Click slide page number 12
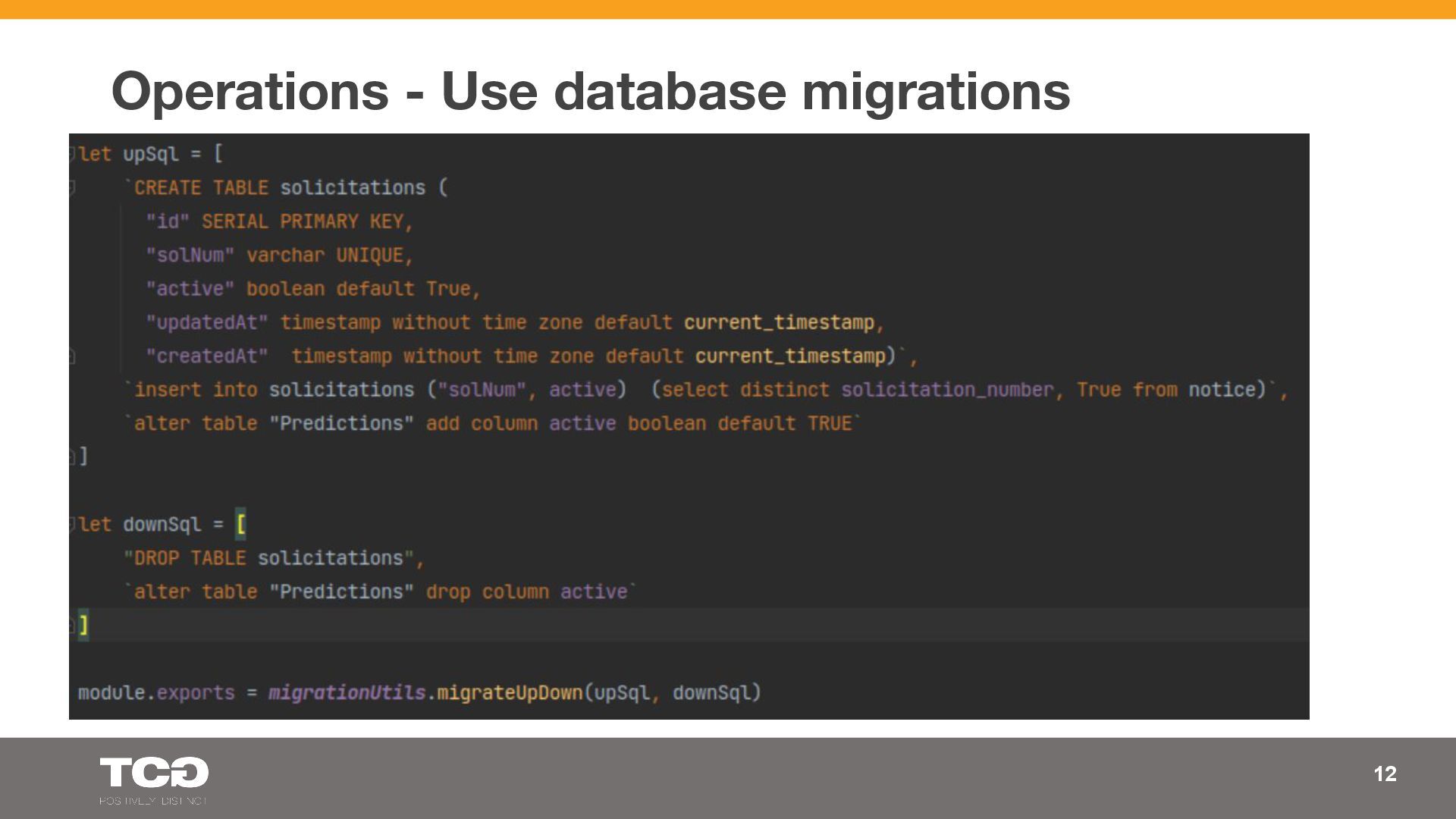This screenshot has width=1456, height=819. coord(1385,773)
